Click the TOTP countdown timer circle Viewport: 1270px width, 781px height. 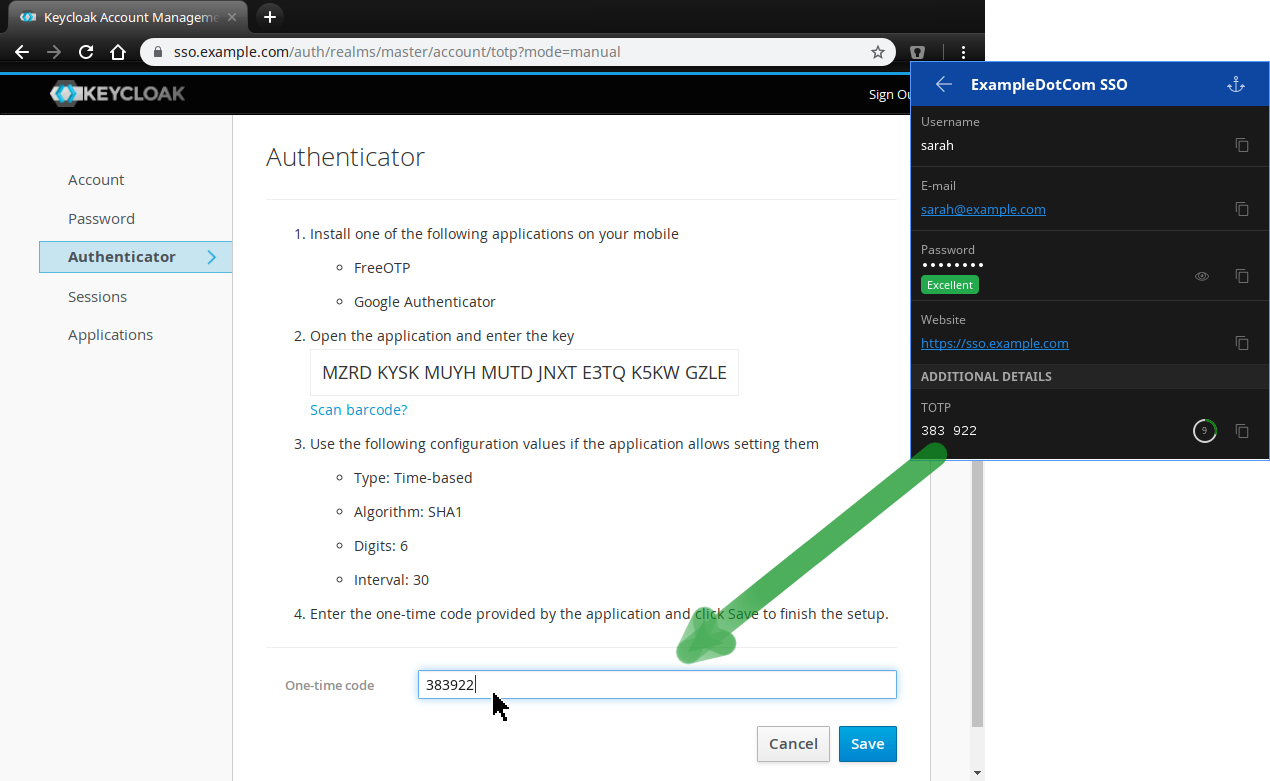tap(1204, 431)
